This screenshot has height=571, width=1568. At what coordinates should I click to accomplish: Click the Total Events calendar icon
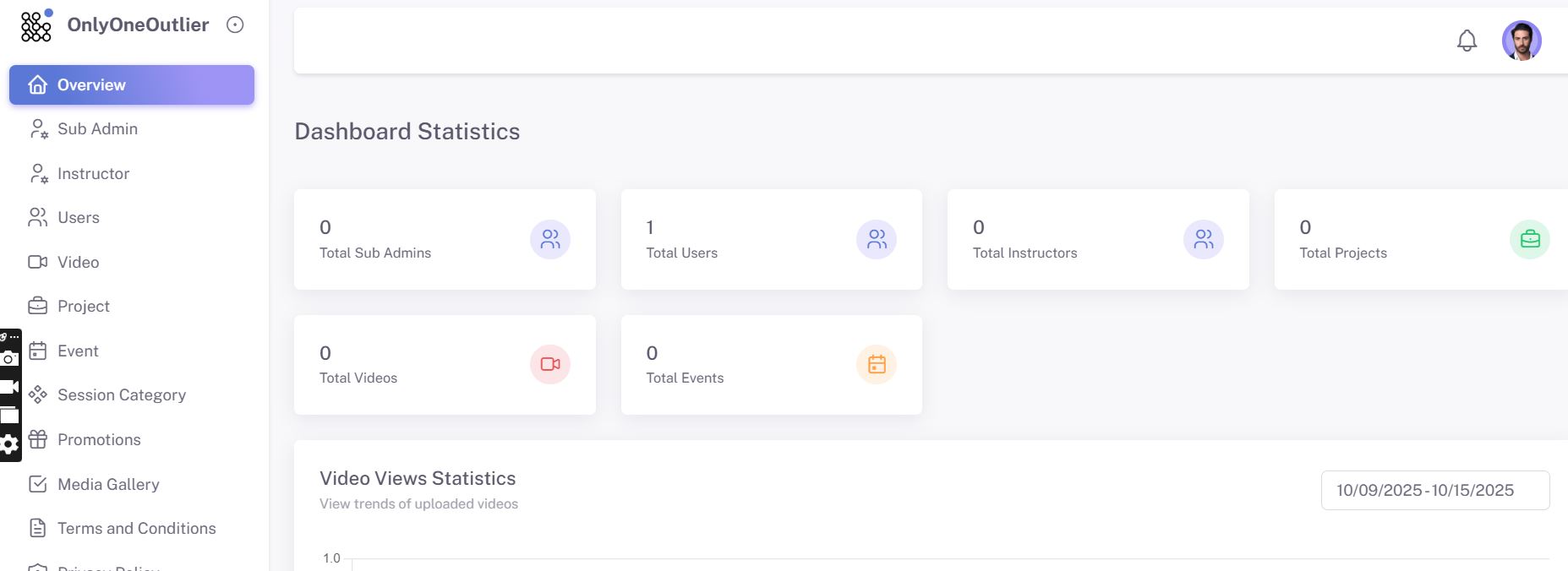pos(877,364)
